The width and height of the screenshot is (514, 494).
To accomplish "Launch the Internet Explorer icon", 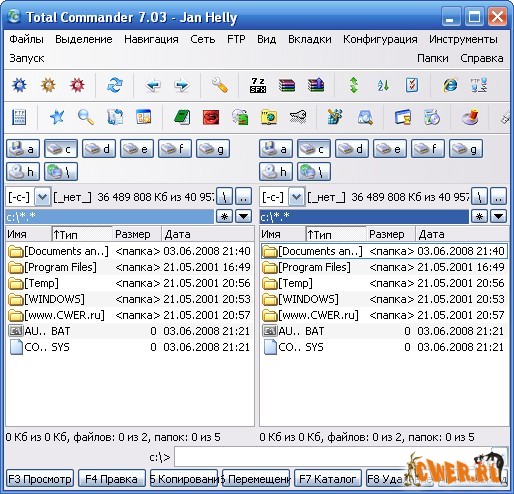I will click(x=450, y=85).
